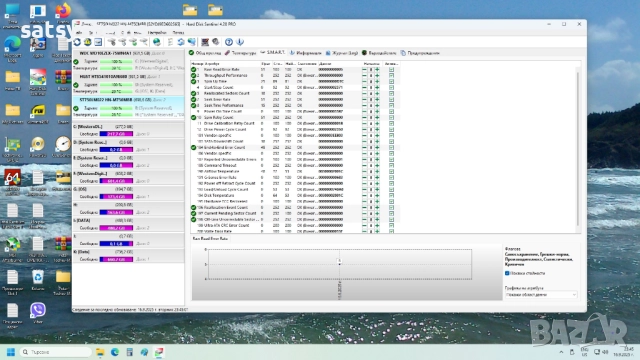The image size is (640, 360).
Task: Toggle enable box in Start/Stop Count row
Action: (x=391, y=88)
